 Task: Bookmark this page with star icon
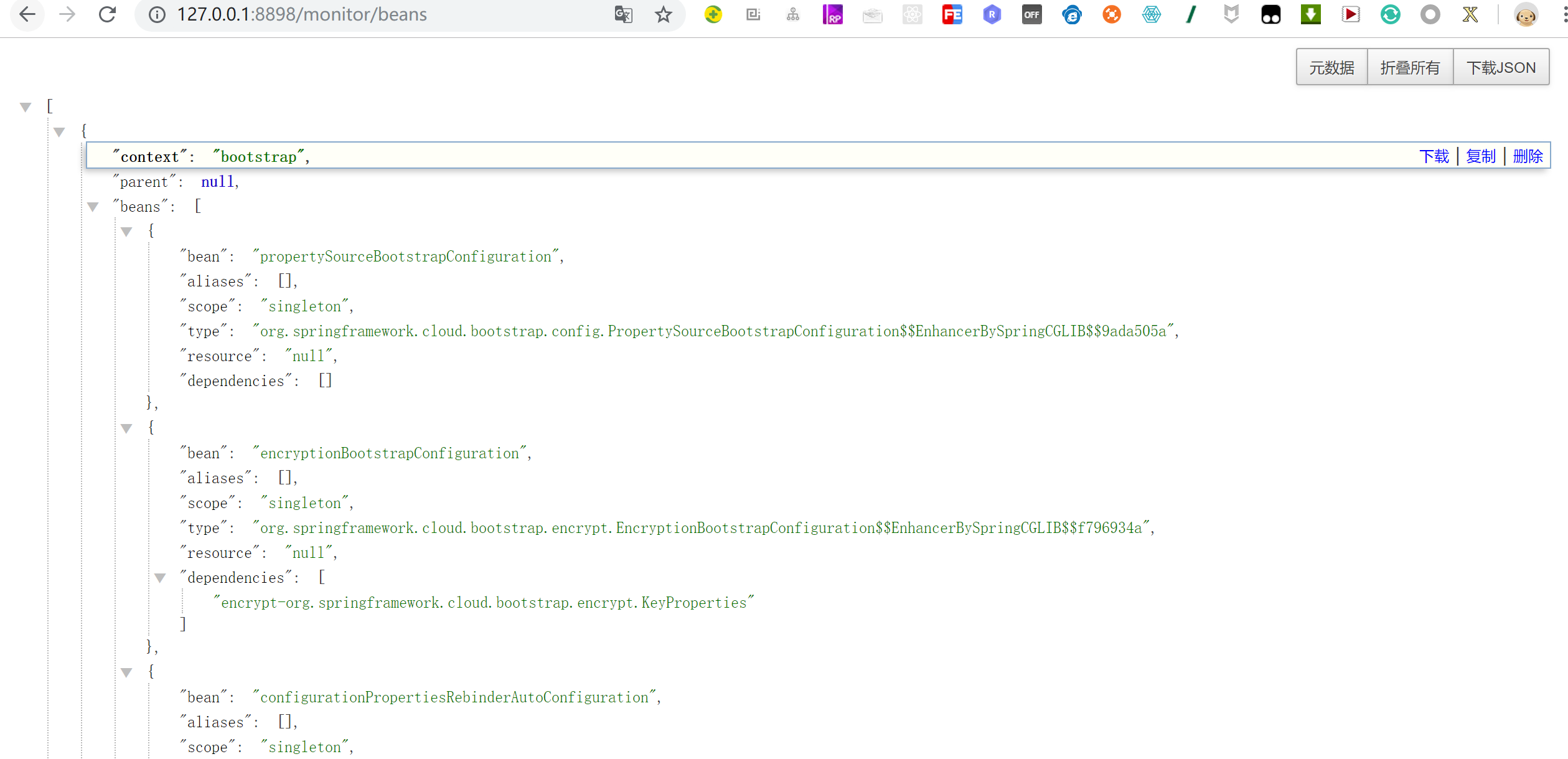click(663, 14)
